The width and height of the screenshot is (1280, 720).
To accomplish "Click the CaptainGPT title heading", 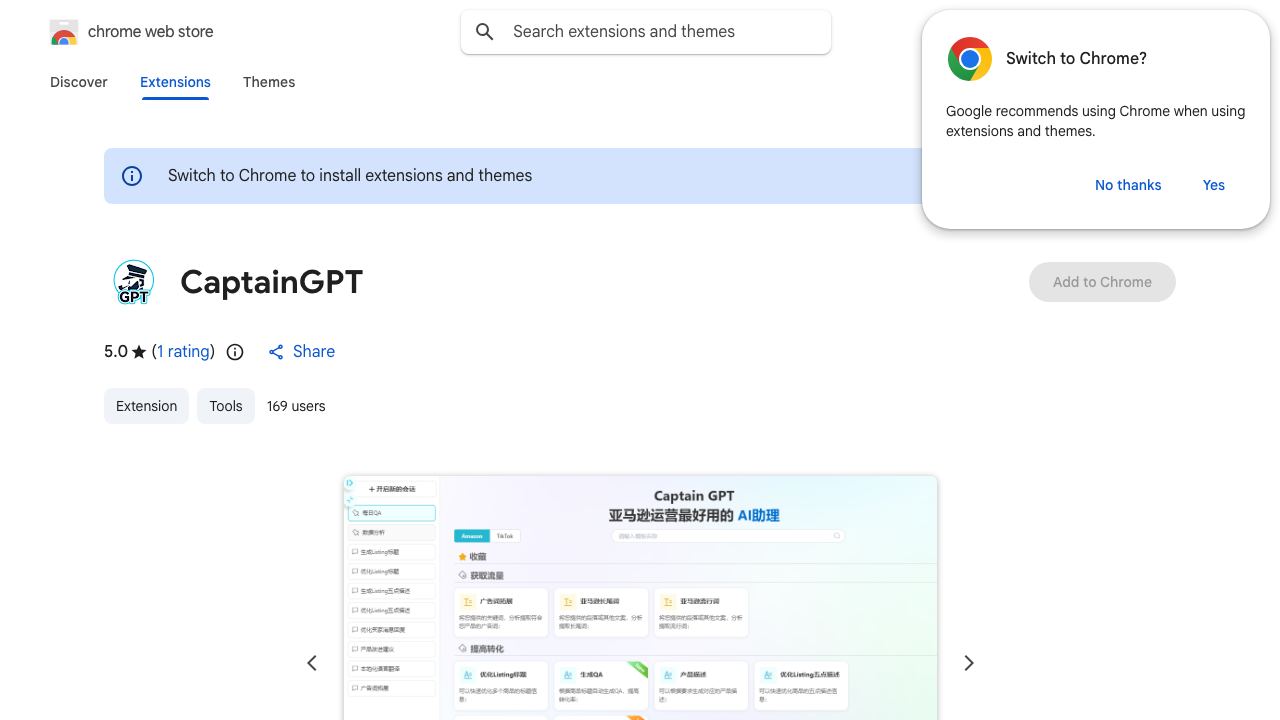I will coord(271,282).
